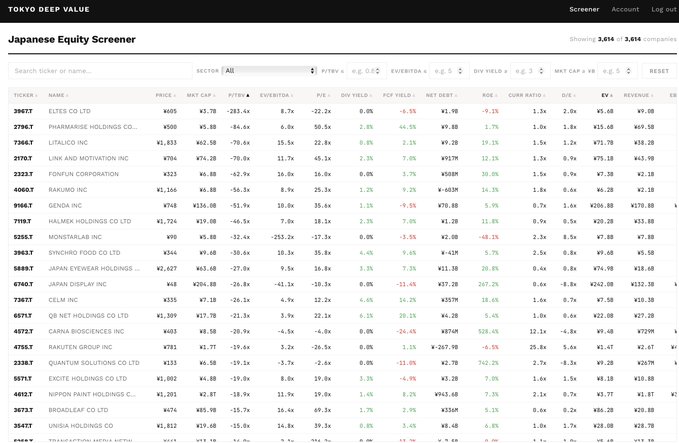Select JAPAN EYEWEAR HOLDINGS name
The image size is (679, 443).
pos(94,268)
